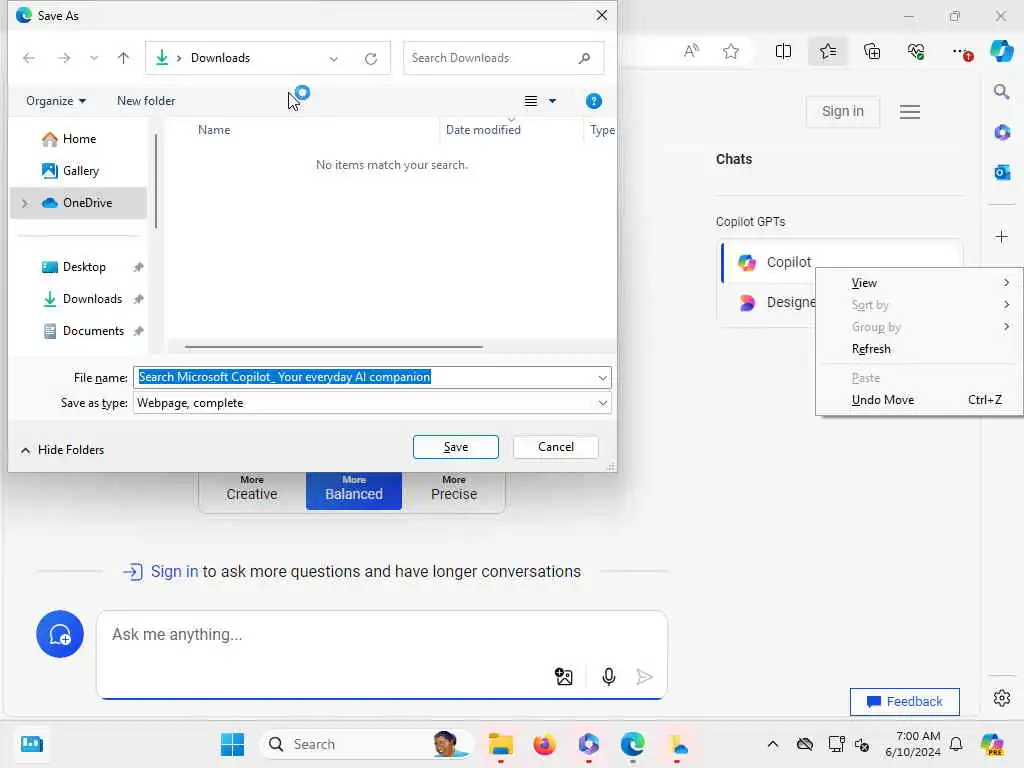Open Copilot sidebar icon in Edge

tap(1001, 51)
